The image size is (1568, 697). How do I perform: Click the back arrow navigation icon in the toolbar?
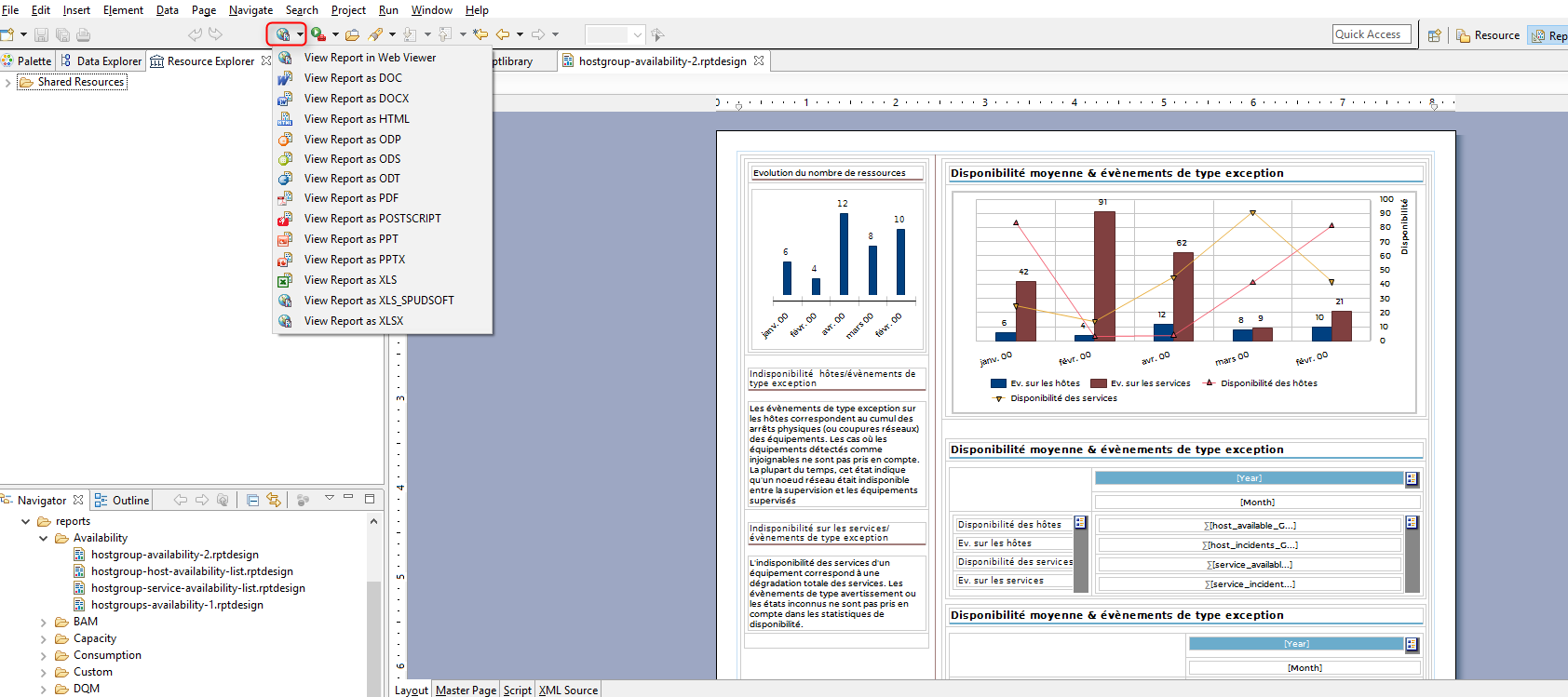point(503,34)
